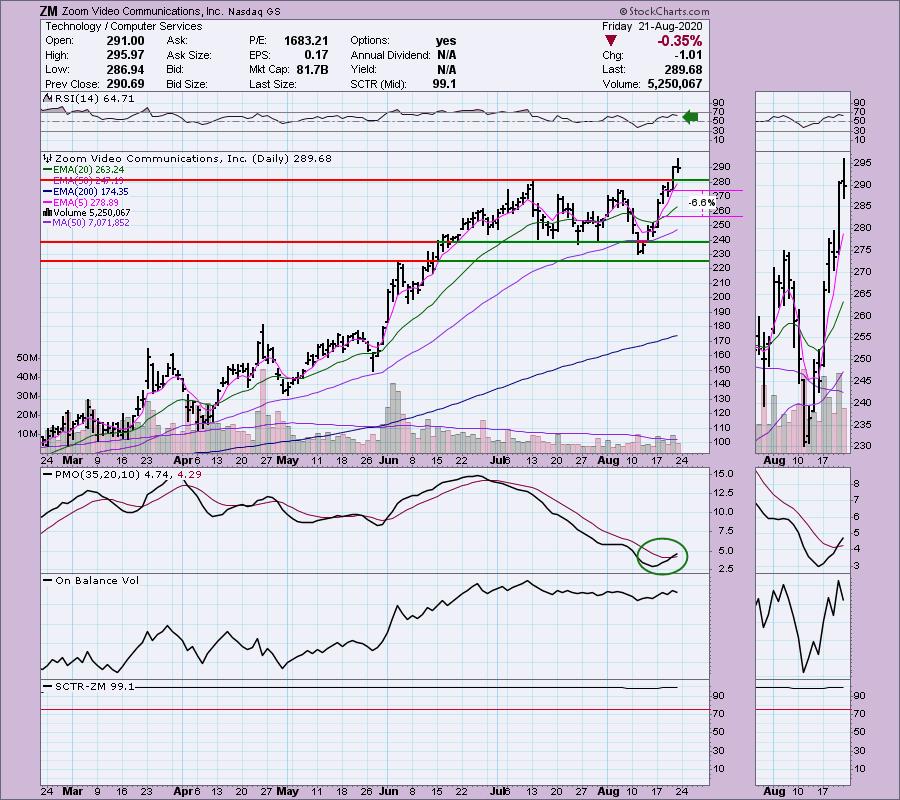This screenshot has height=800, width=900.
Task: Click the Annual Dividend label
Action: click(390, 55)
